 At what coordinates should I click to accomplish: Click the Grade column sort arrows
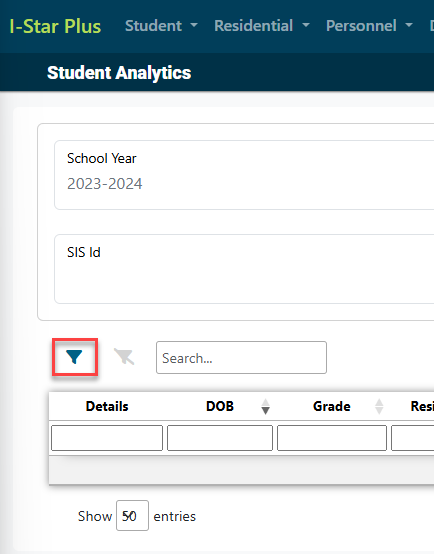379,406
